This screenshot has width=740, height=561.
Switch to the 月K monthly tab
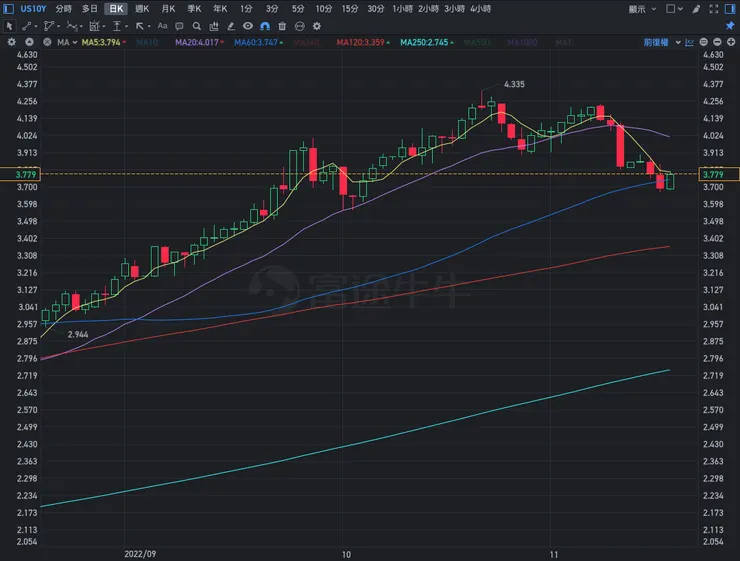[168, 9]
